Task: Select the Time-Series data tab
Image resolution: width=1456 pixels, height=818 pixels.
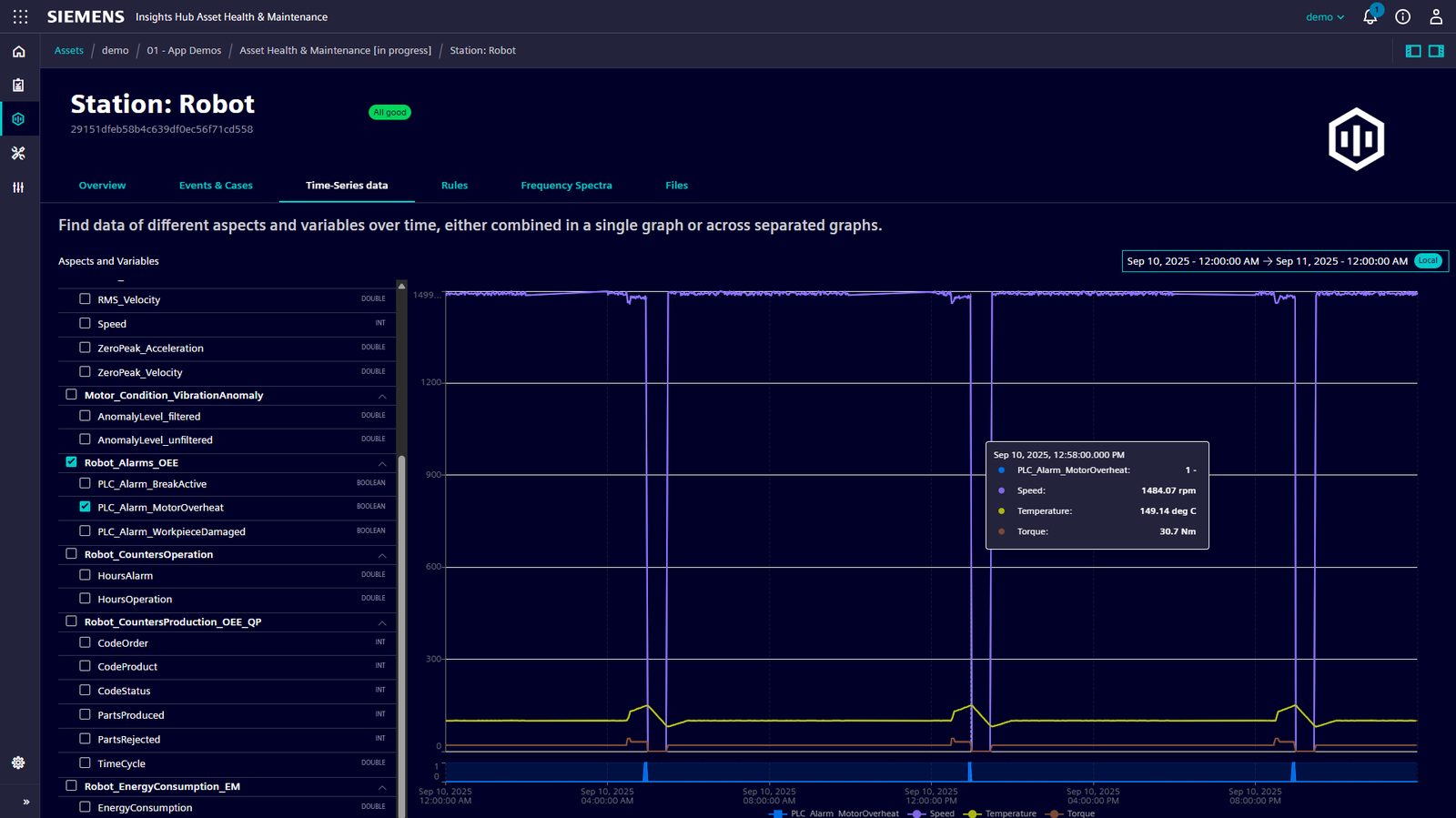Action: [347, 186]
